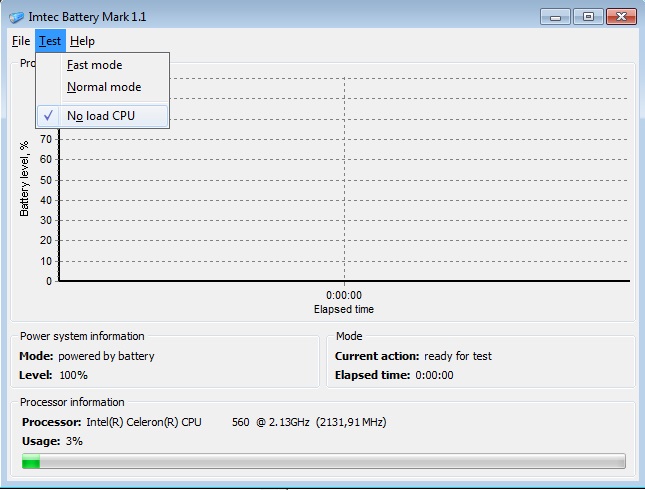Image resolution: width=645 pixels, height=490 pixels.
Task: Click the 'Battery level, %' axis label
Action: [24, 179]
